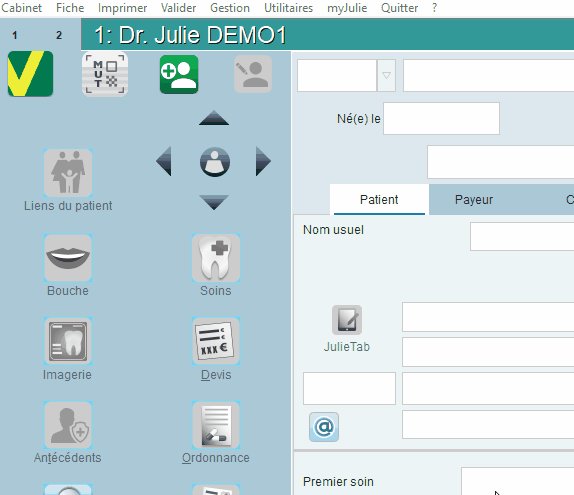Click the left navigation arrow
This screenshot has height=495, width=574.
click(164, 161)
